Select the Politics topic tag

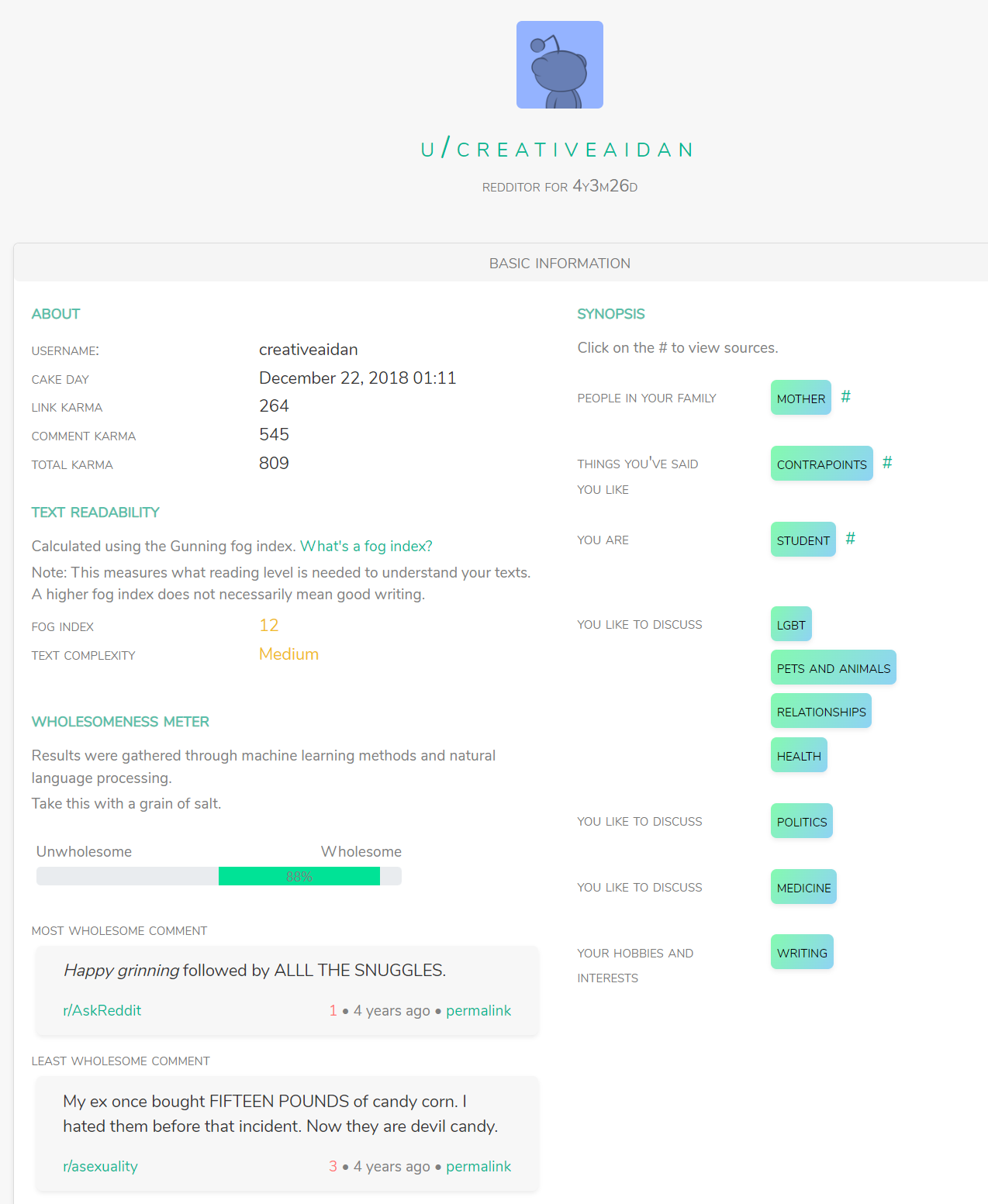[x=802, y=821]
